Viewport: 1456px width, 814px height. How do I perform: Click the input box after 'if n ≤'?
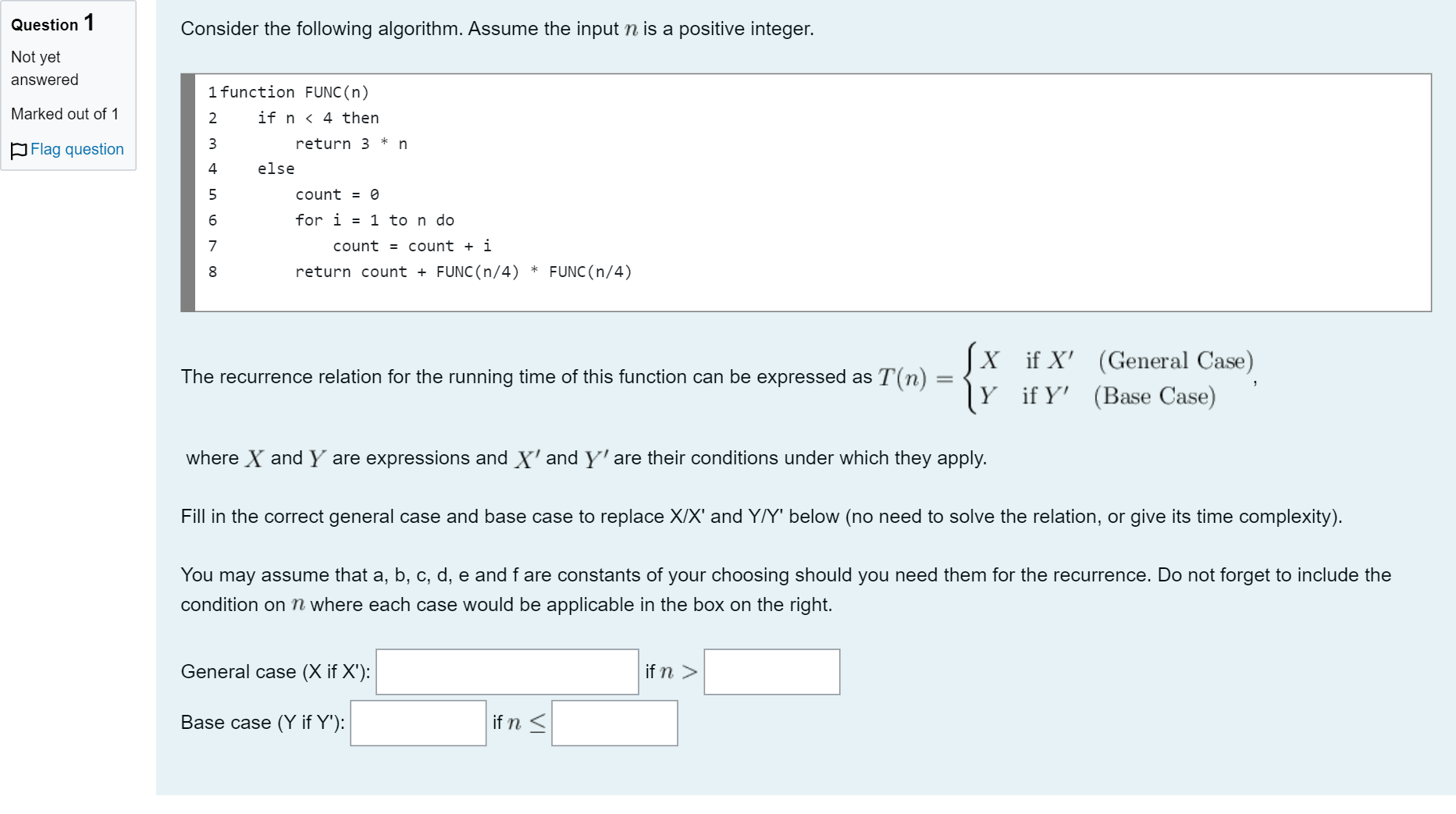click(x=614, y=723)
